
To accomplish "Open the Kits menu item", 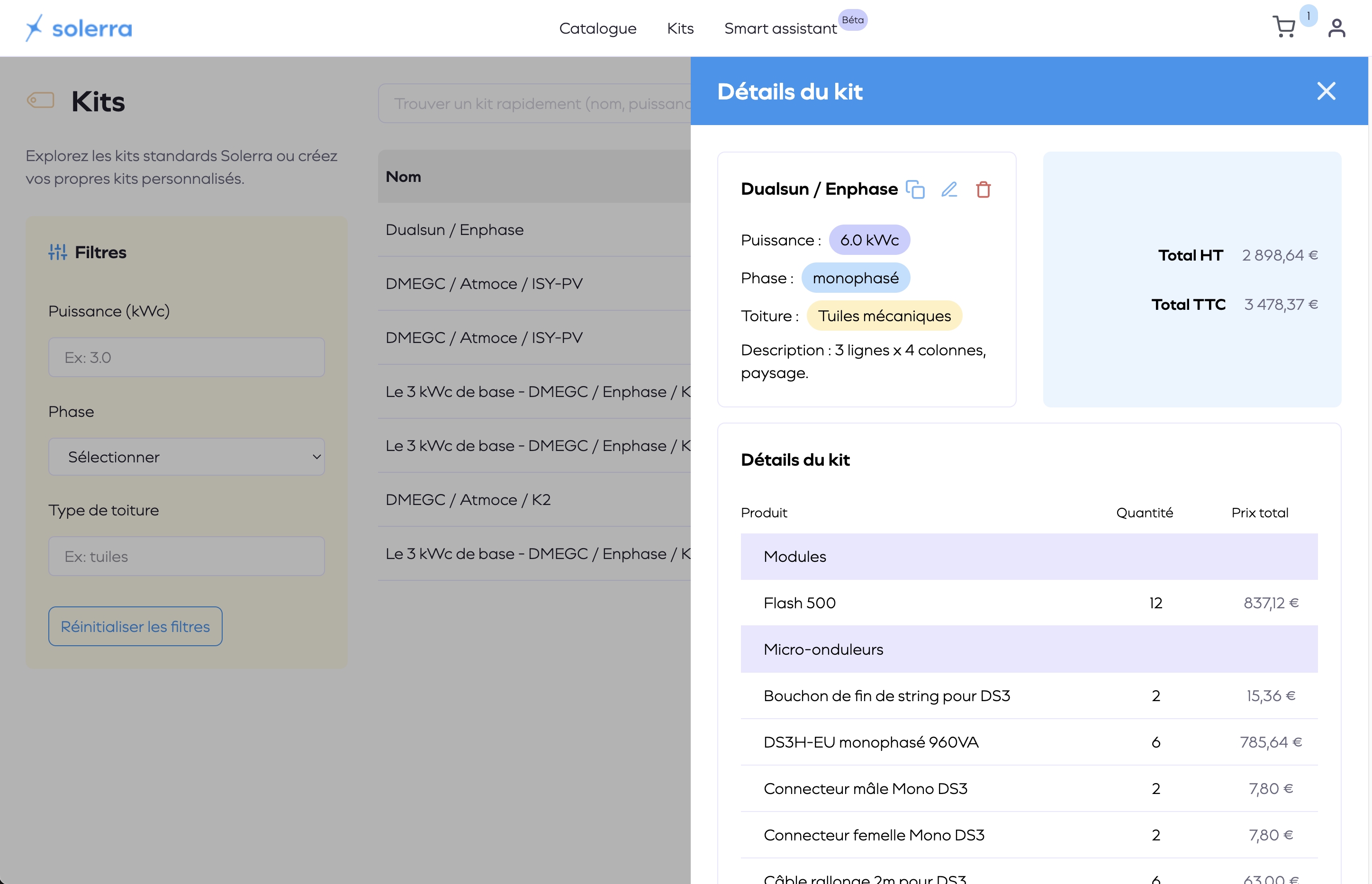I will (x=680, y=28).
